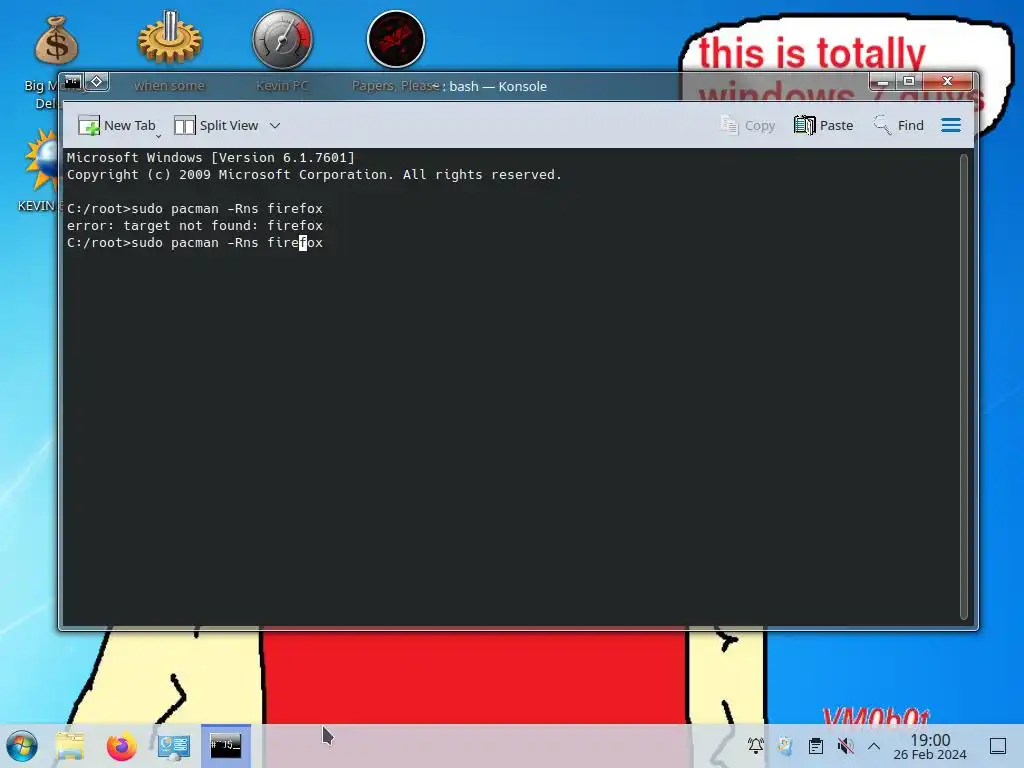Click the Konsole terminal taskbar entry
The width and height of the screenshot is (1024, 768).
[225, 745]
